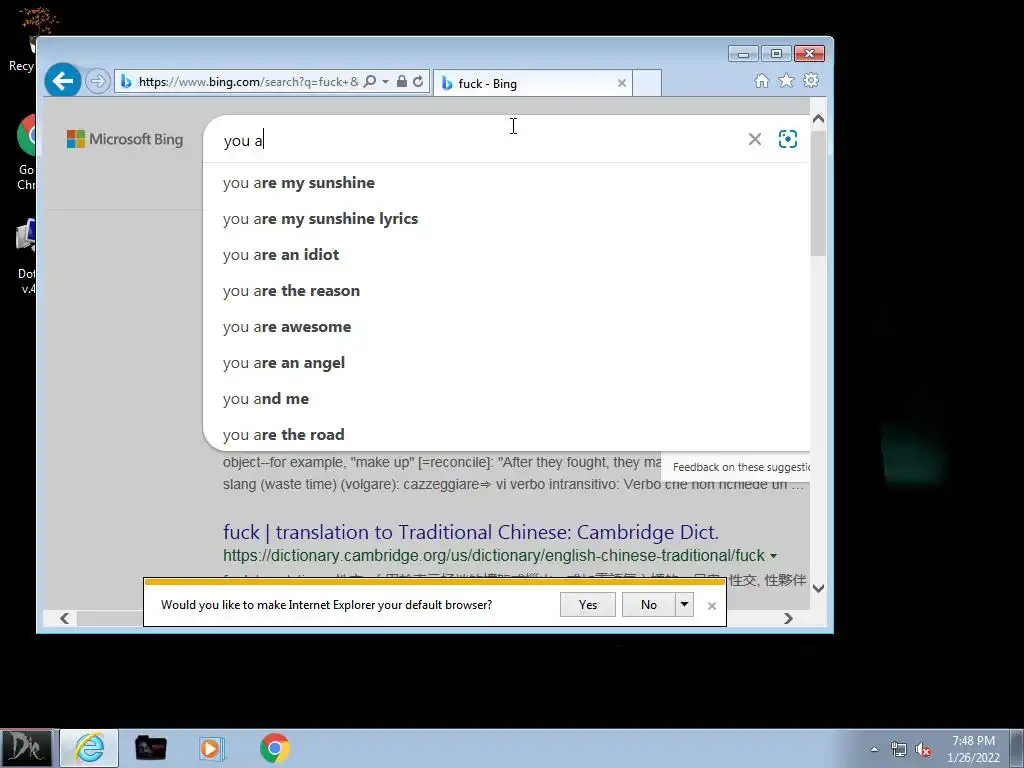Click the Internet Explorer back arrow button

coord(63,81)
